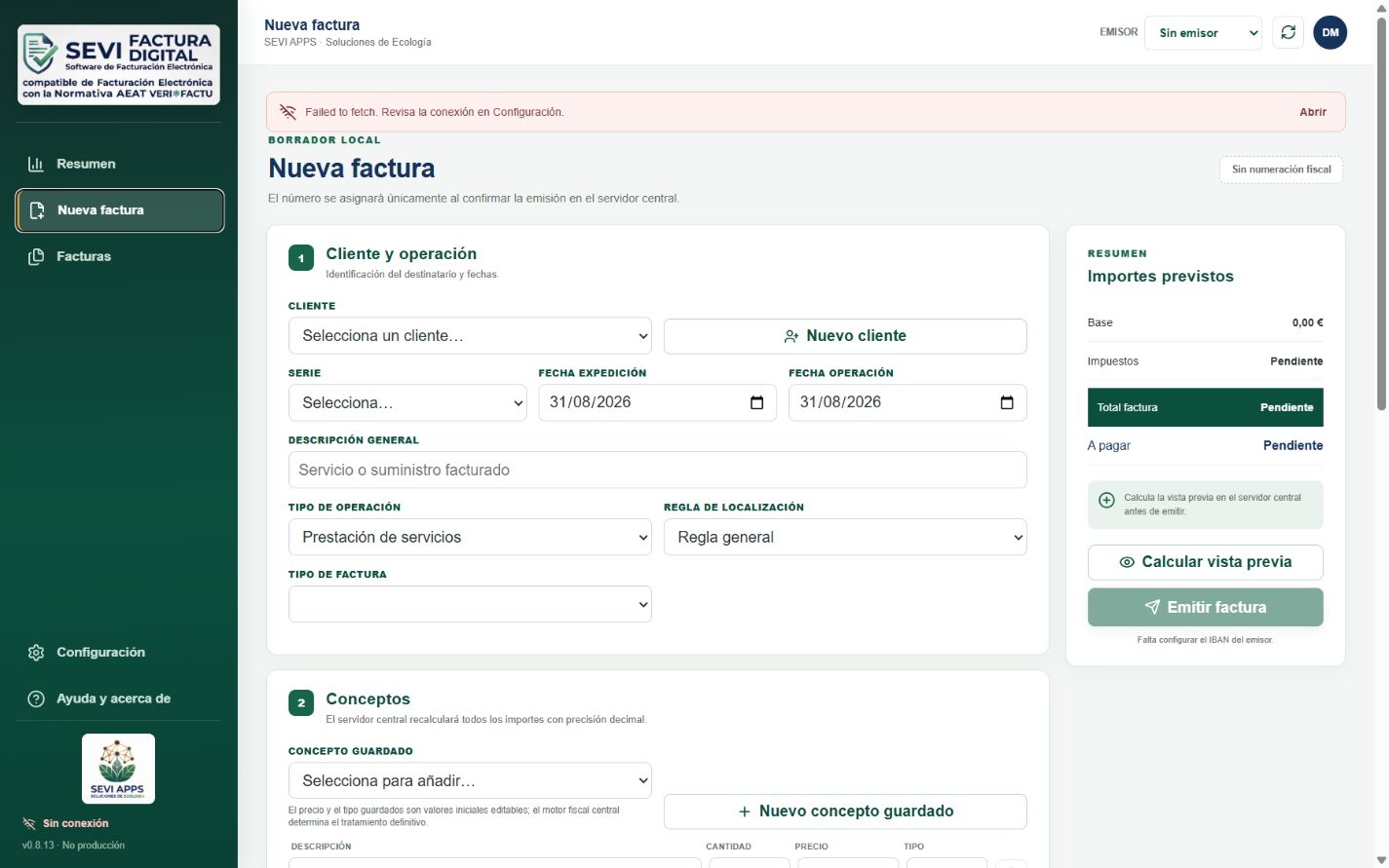Click the Resumen bar chart icon
The height and width of the screenshot is (868, 1389).
tap(36, 164)
